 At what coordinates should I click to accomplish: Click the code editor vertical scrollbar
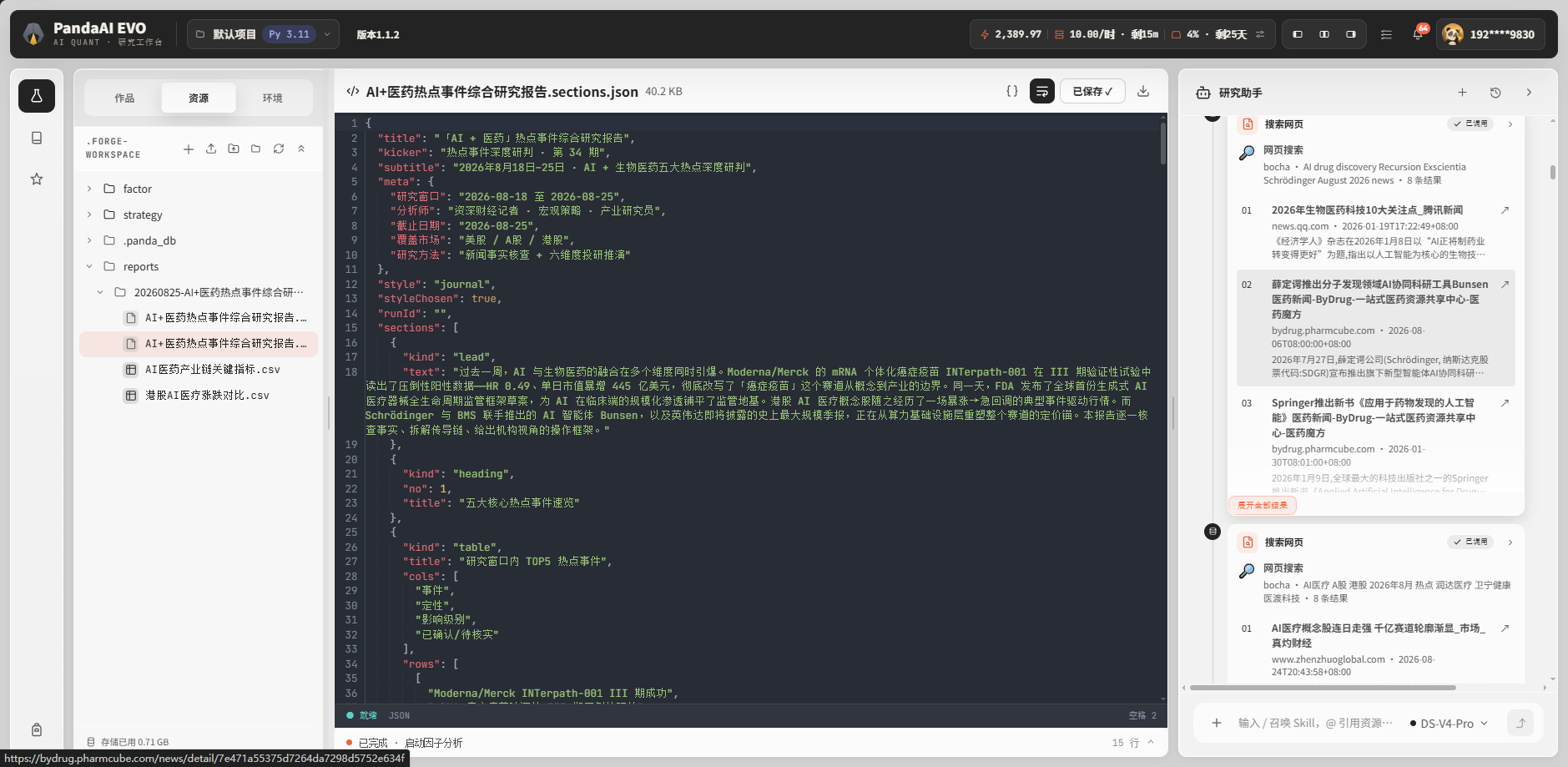point(1162,144)
